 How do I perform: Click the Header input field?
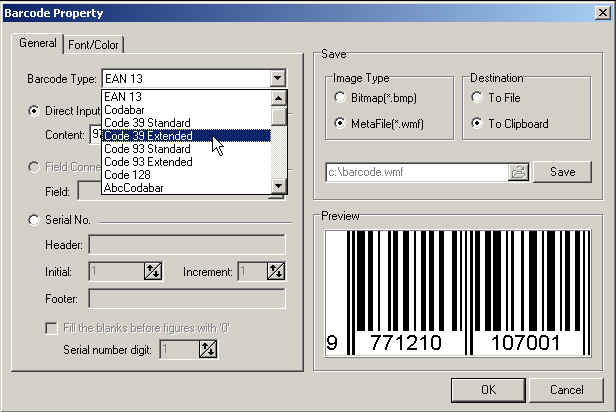(187, 245)
